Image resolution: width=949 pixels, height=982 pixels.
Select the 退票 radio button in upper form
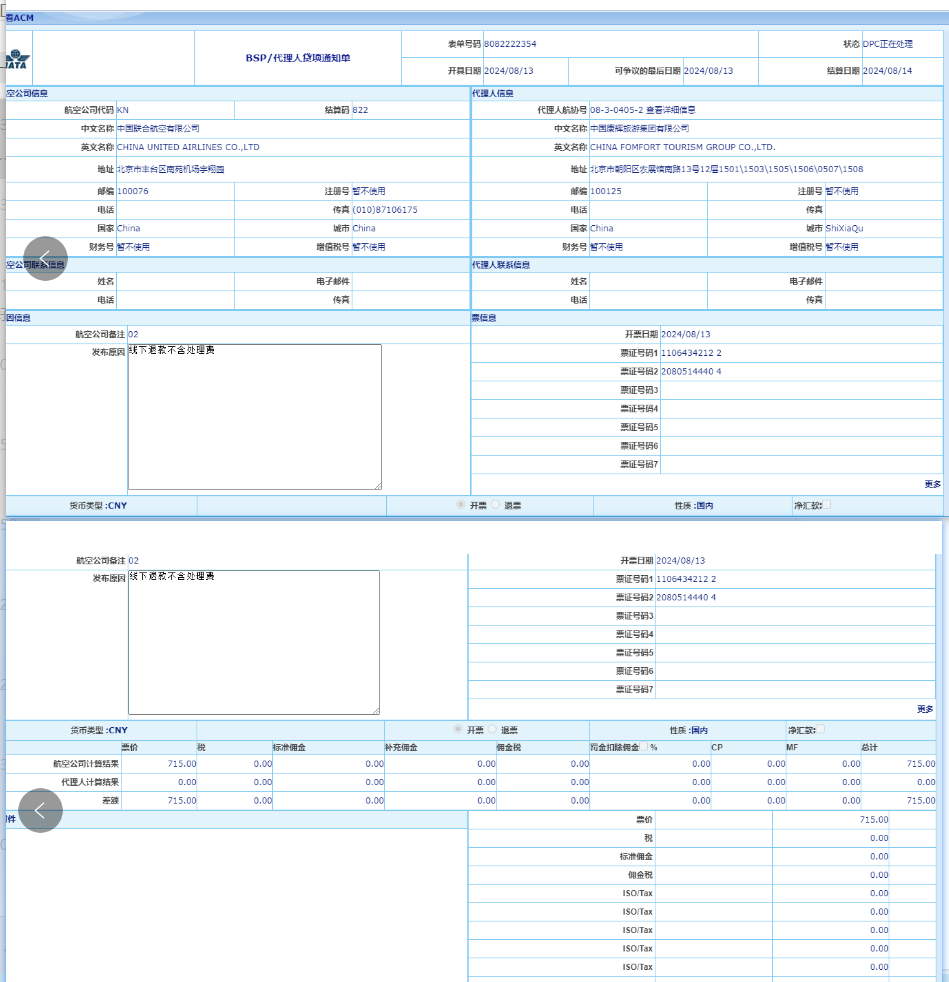pos(496,505)
